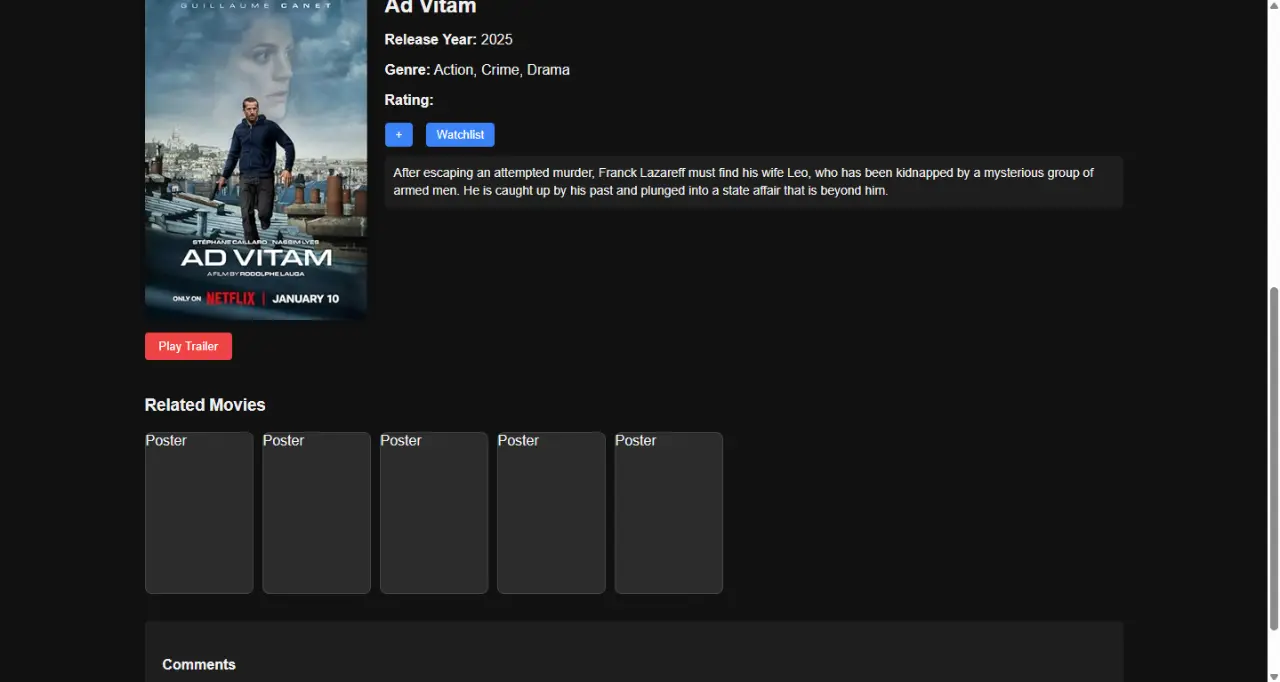Click the Genre Action, Crime, Drama text
The image size is (1280, 682).
pos(477,70)
